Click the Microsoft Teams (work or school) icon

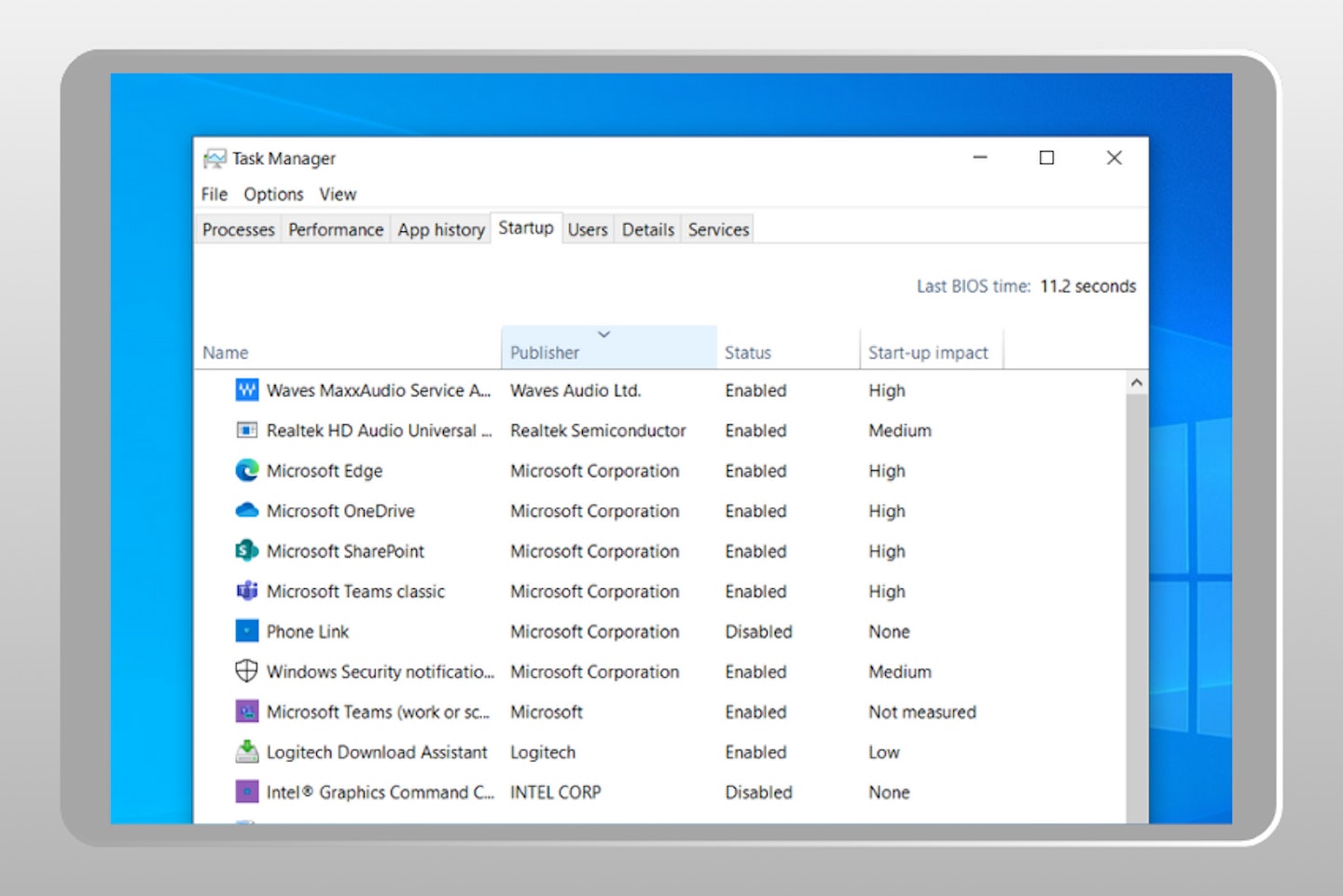click(246, 711)
